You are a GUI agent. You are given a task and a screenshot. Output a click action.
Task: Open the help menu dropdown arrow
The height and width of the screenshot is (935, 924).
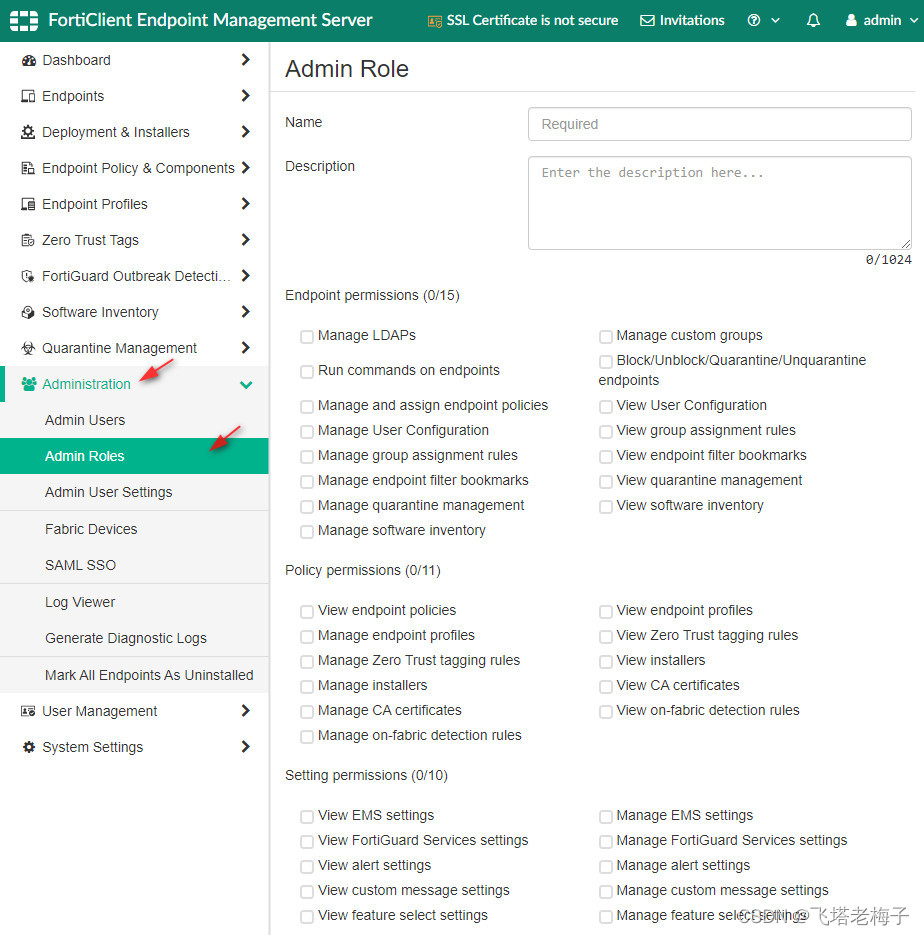point(775,20)
